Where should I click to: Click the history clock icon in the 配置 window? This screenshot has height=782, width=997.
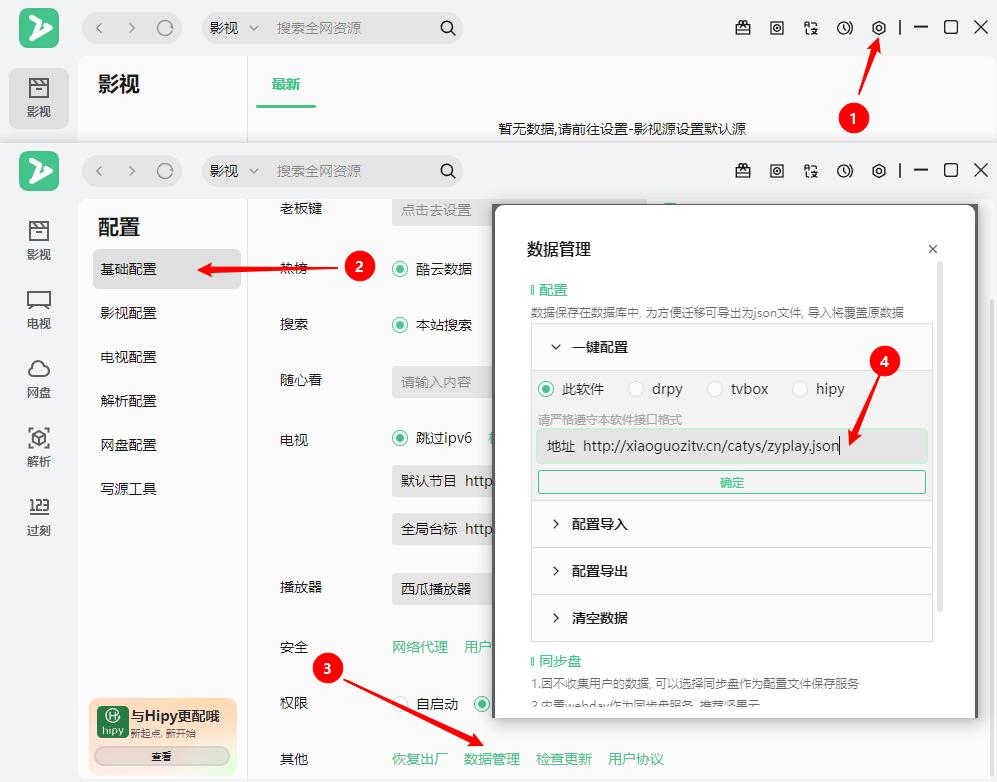tap(845, 171)
